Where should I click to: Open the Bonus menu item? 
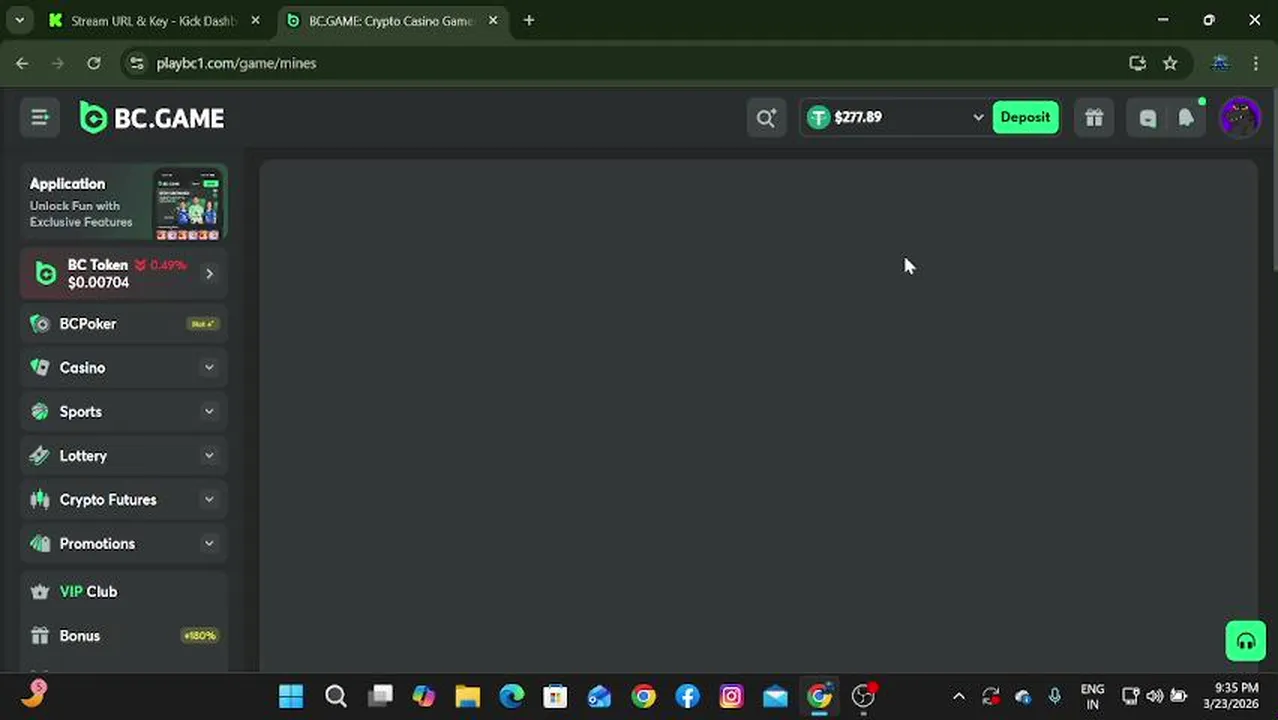click(124, 636)
